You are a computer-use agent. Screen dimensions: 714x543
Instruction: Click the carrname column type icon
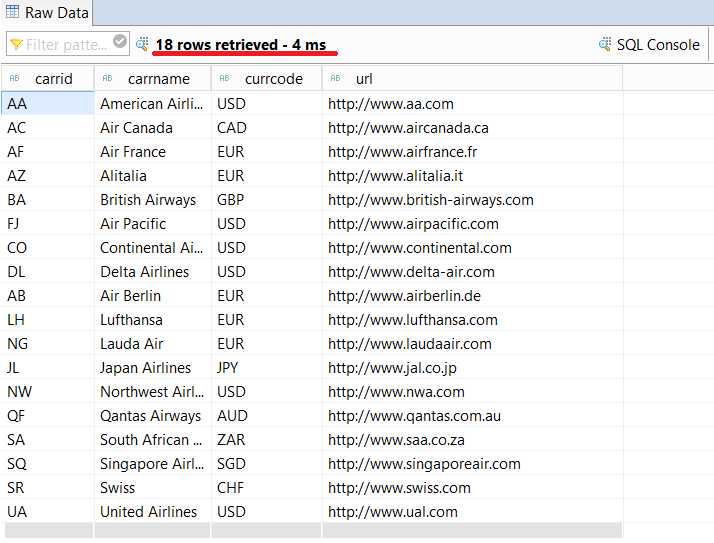point(107,78)
